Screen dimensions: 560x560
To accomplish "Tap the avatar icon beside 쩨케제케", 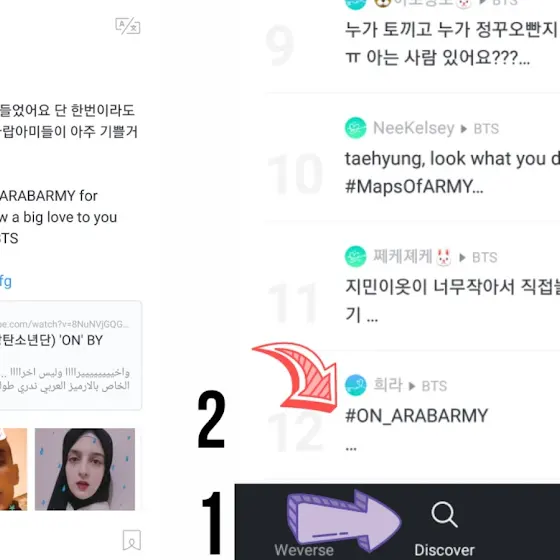I will pyautogui.click(x=355, y=256).
